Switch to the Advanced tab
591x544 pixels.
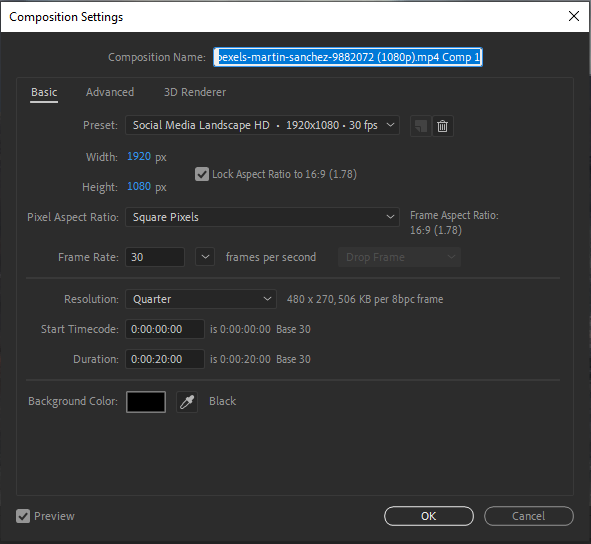click(x=110, y=92)
